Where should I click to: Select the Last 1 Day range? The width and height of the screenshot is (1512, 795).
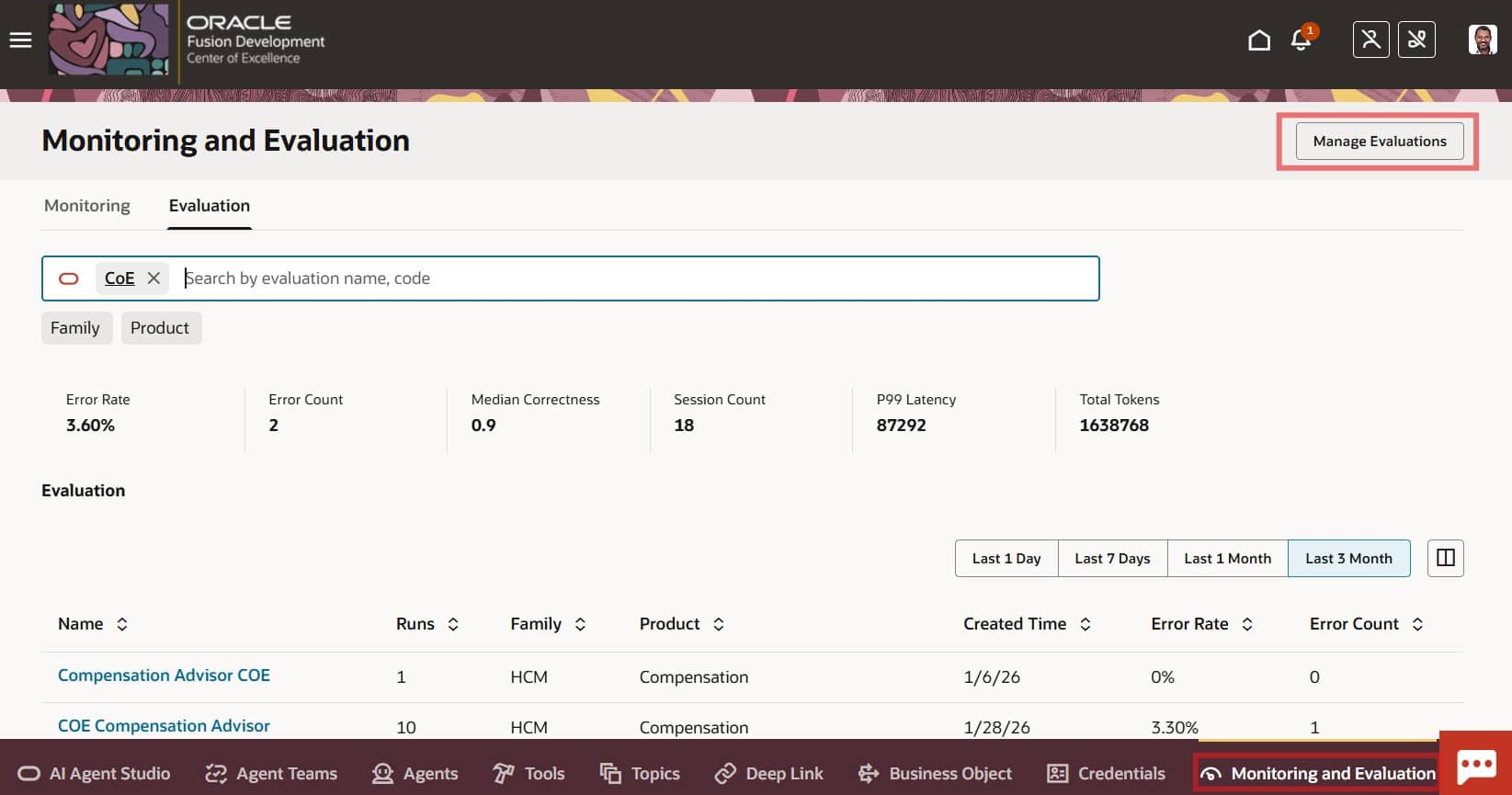coord(1006,559)
